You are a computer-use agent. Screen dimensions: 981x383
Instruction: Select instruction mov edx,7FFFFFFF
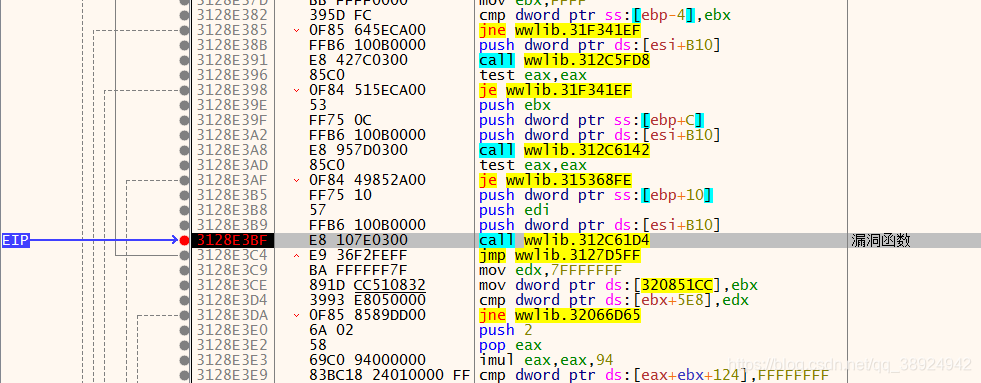coord(551,270)
